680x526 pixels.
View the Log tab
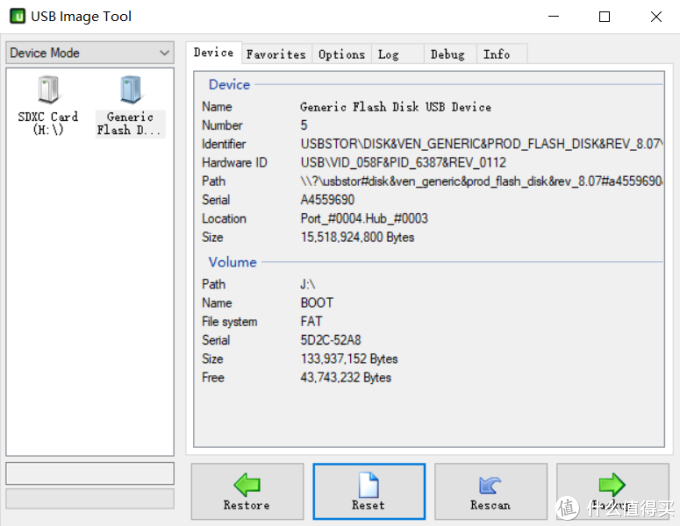click(x=389, y=54)
